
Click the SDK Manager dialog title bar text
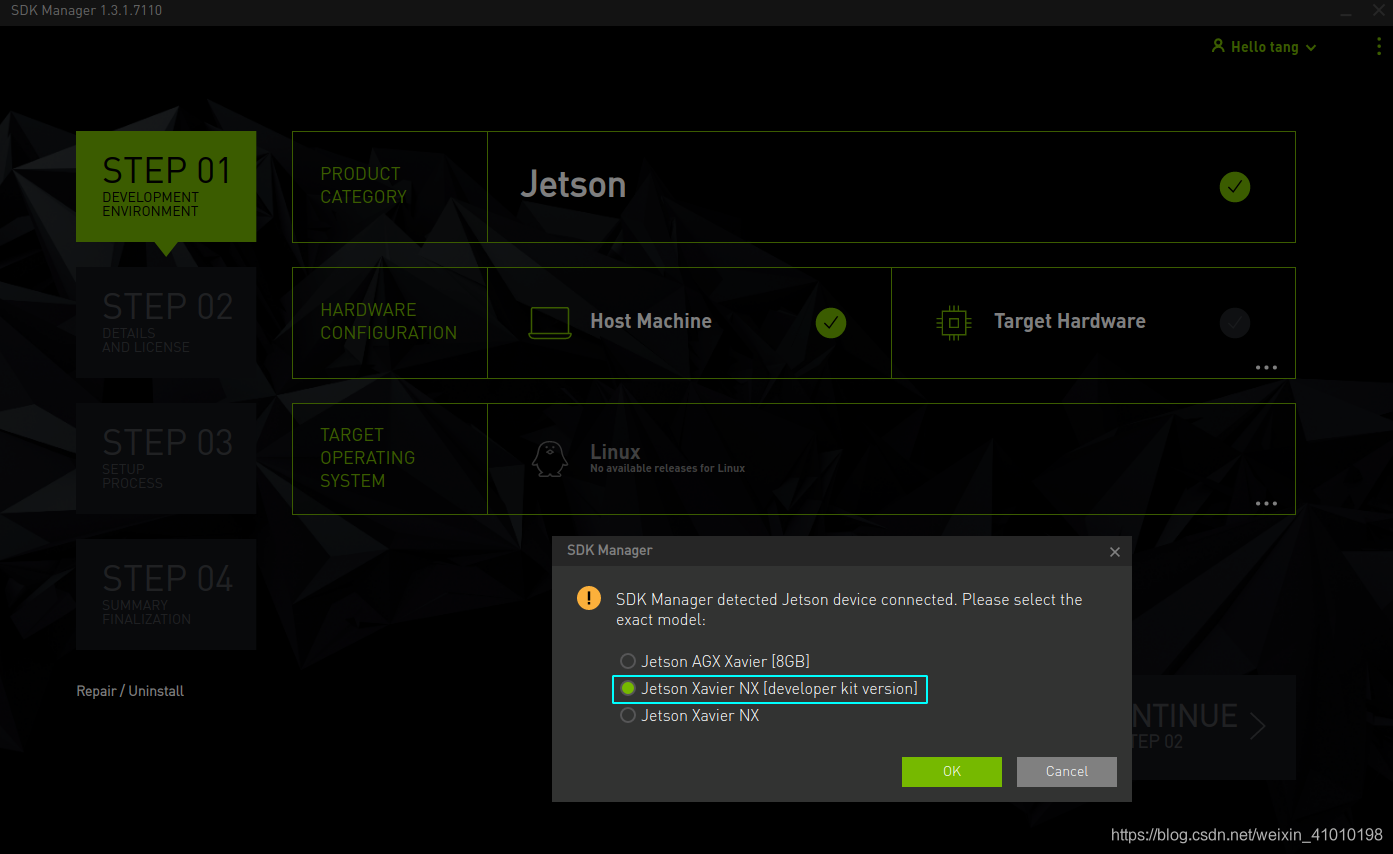609,550
